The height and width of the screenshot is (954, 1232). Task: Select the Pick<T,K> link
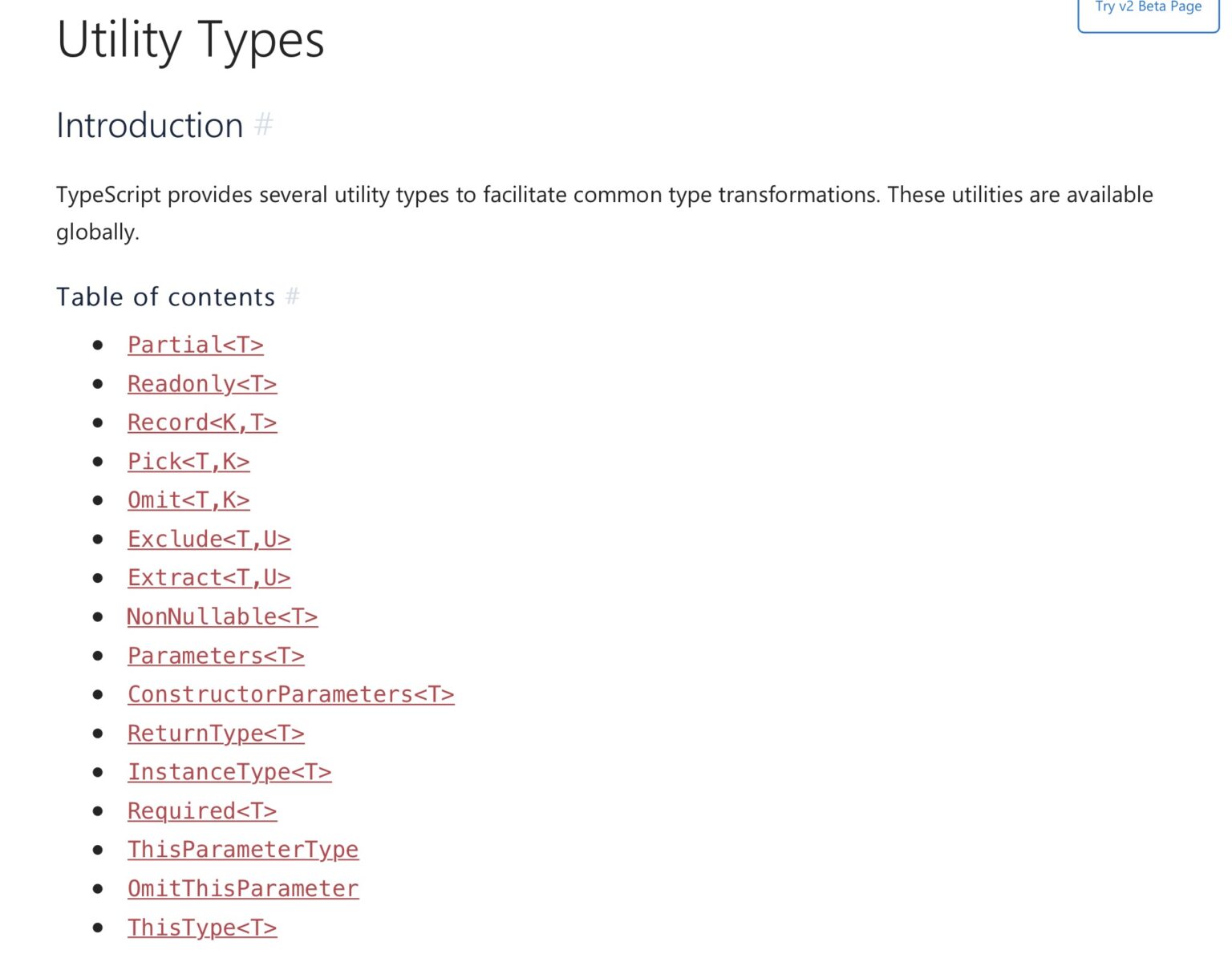188,461
